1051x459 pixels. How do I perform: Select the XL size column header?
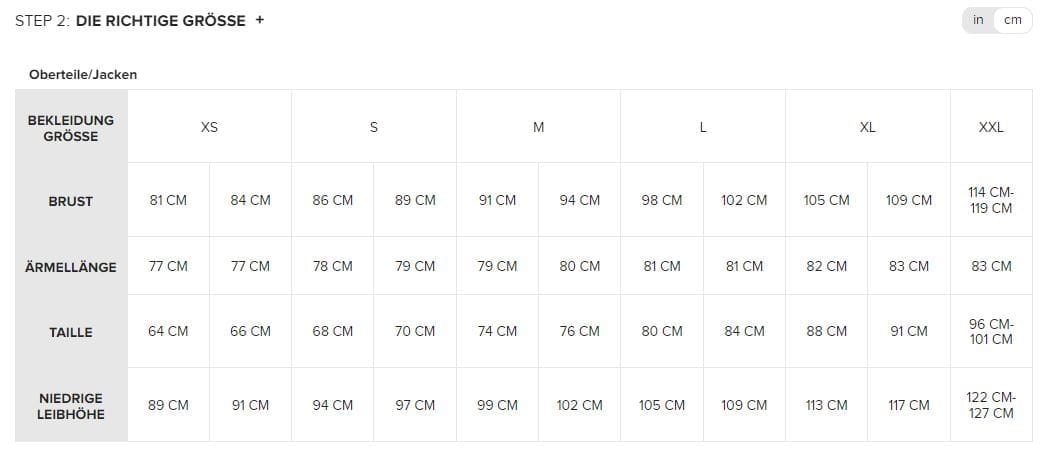click(867, 127)
